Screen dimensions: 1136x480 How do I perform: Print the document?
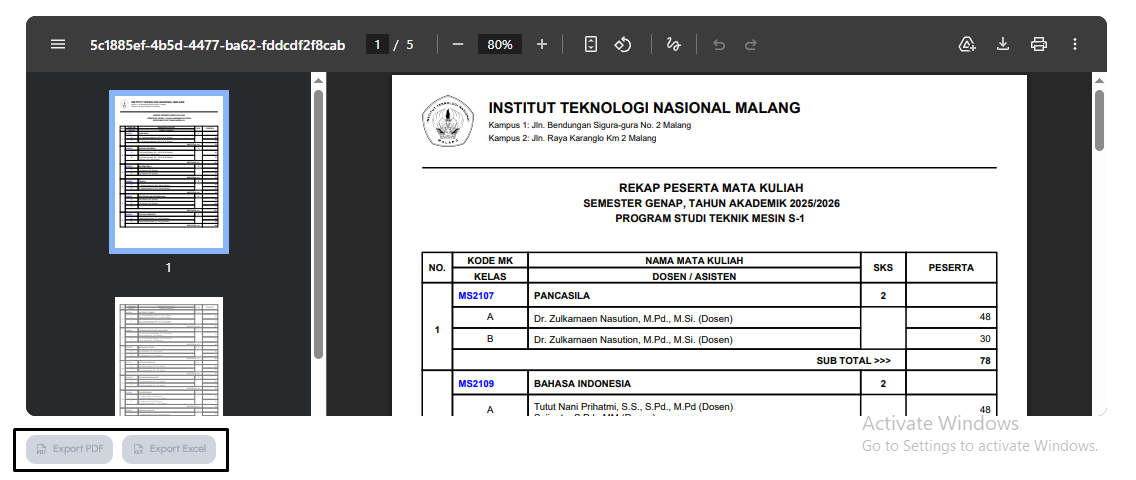coord(1039,44)
